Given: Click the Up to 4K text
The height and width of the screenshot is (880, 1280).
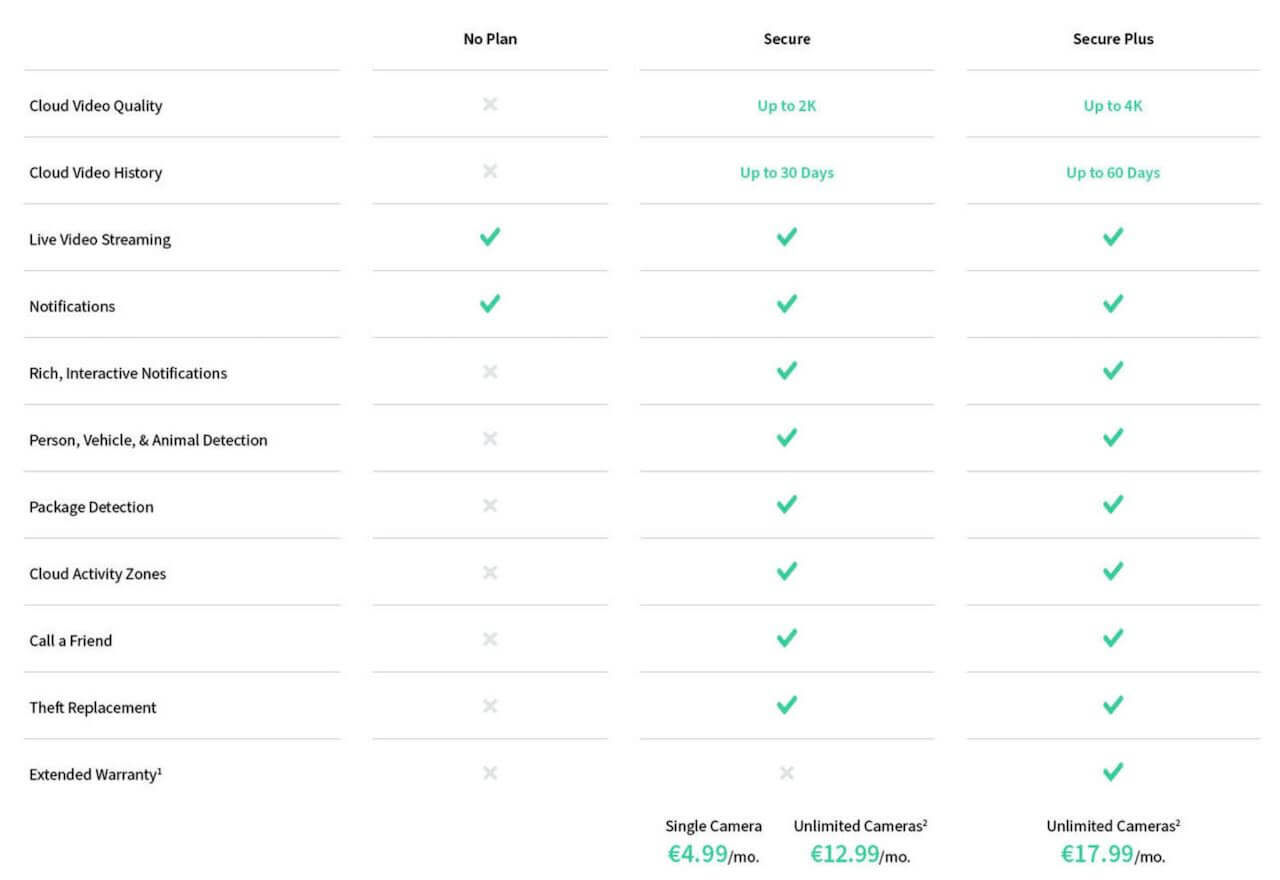Looking at the screenshot, I should click(1113, 106).
